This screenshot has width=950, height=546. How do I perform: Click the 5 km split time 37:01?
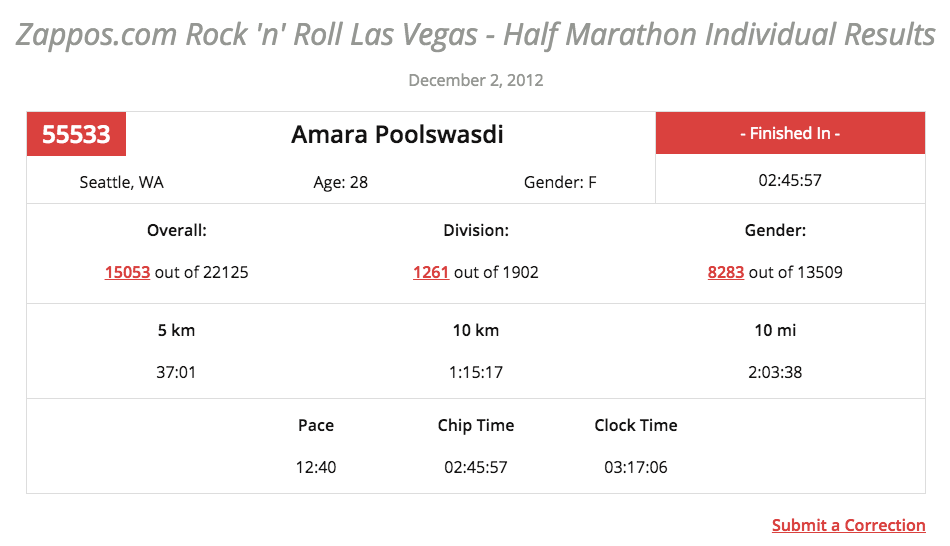176,372
